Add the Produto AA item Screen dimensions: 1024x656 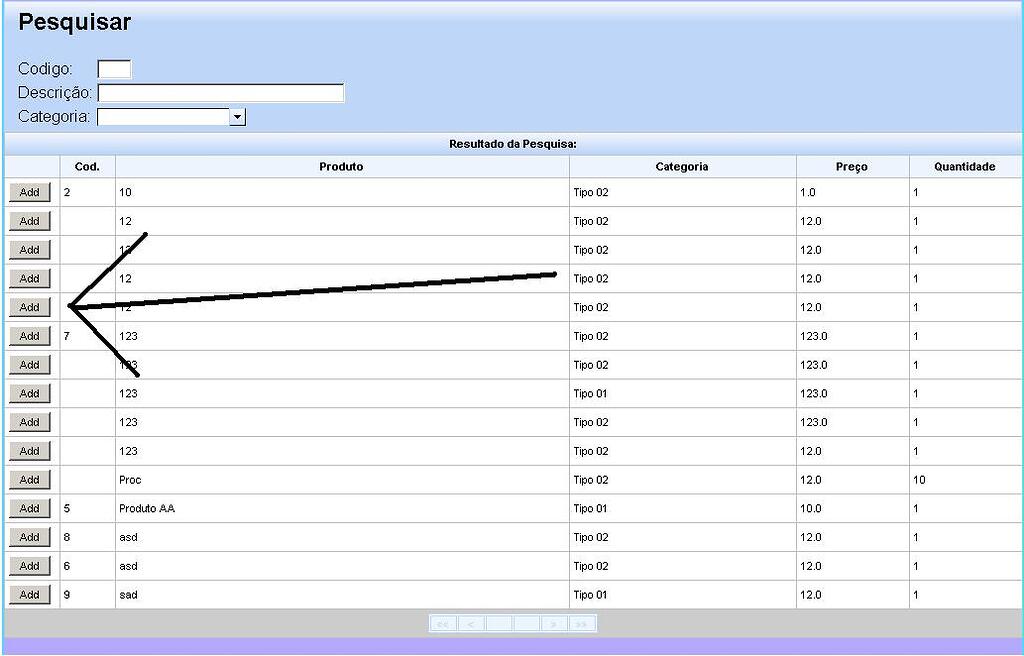29,508
